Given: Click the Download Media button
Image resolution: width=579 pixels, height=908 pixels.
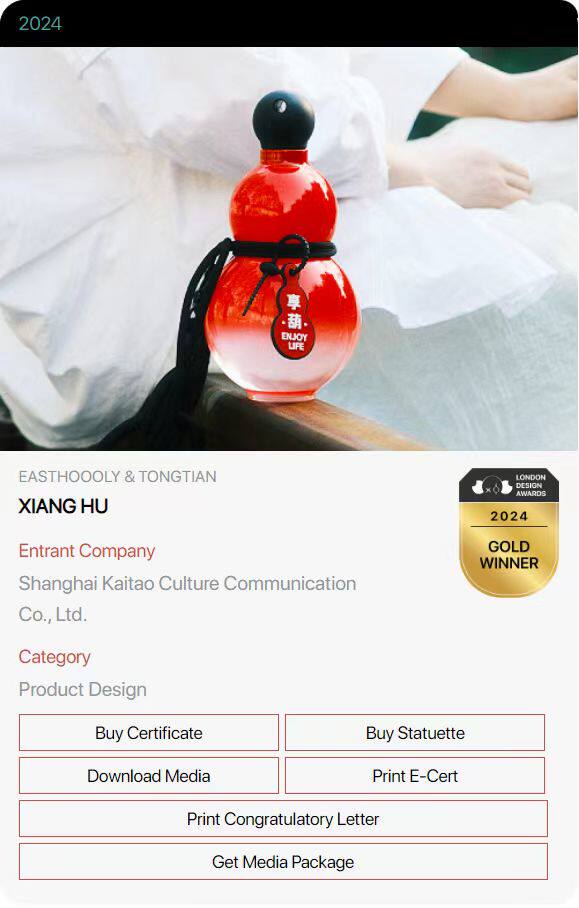Looking at the screenshot, I should coord(149,775).
